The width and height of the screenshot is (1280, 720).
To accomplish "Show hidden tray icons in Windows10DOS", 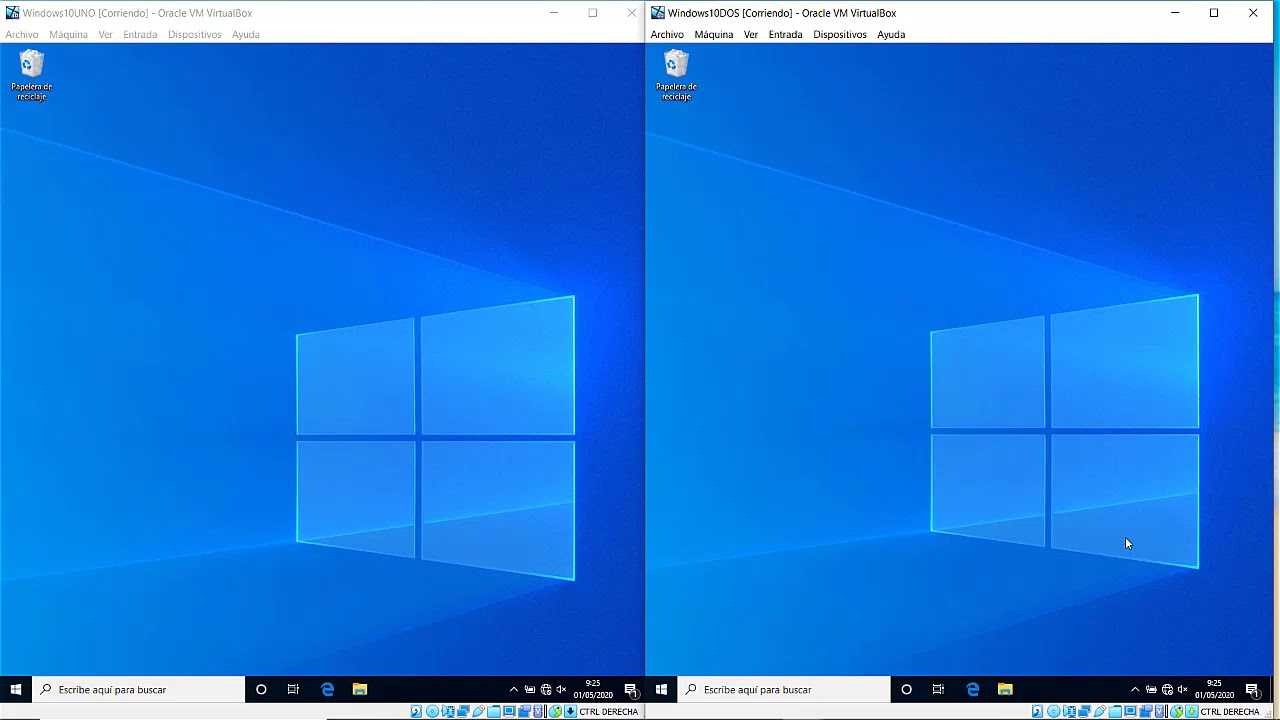I will (x=1135, y=689).
